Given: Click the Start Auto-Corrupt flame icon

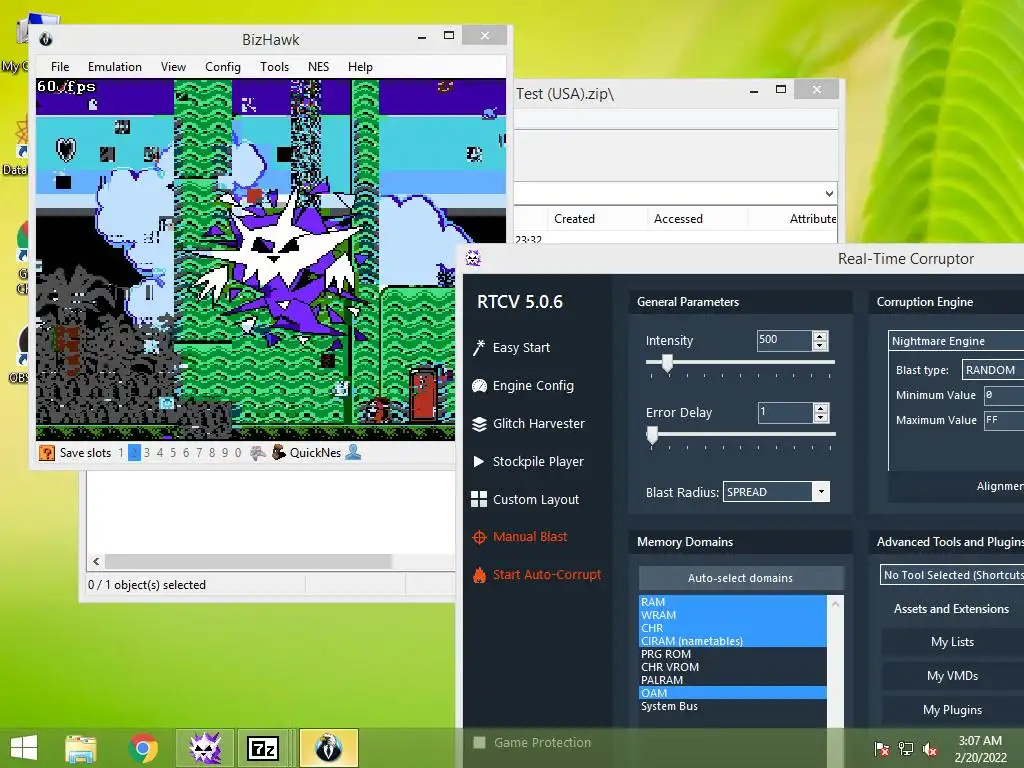Looking at the screenshot, I should pyautogui.click(x=479, y=575).
